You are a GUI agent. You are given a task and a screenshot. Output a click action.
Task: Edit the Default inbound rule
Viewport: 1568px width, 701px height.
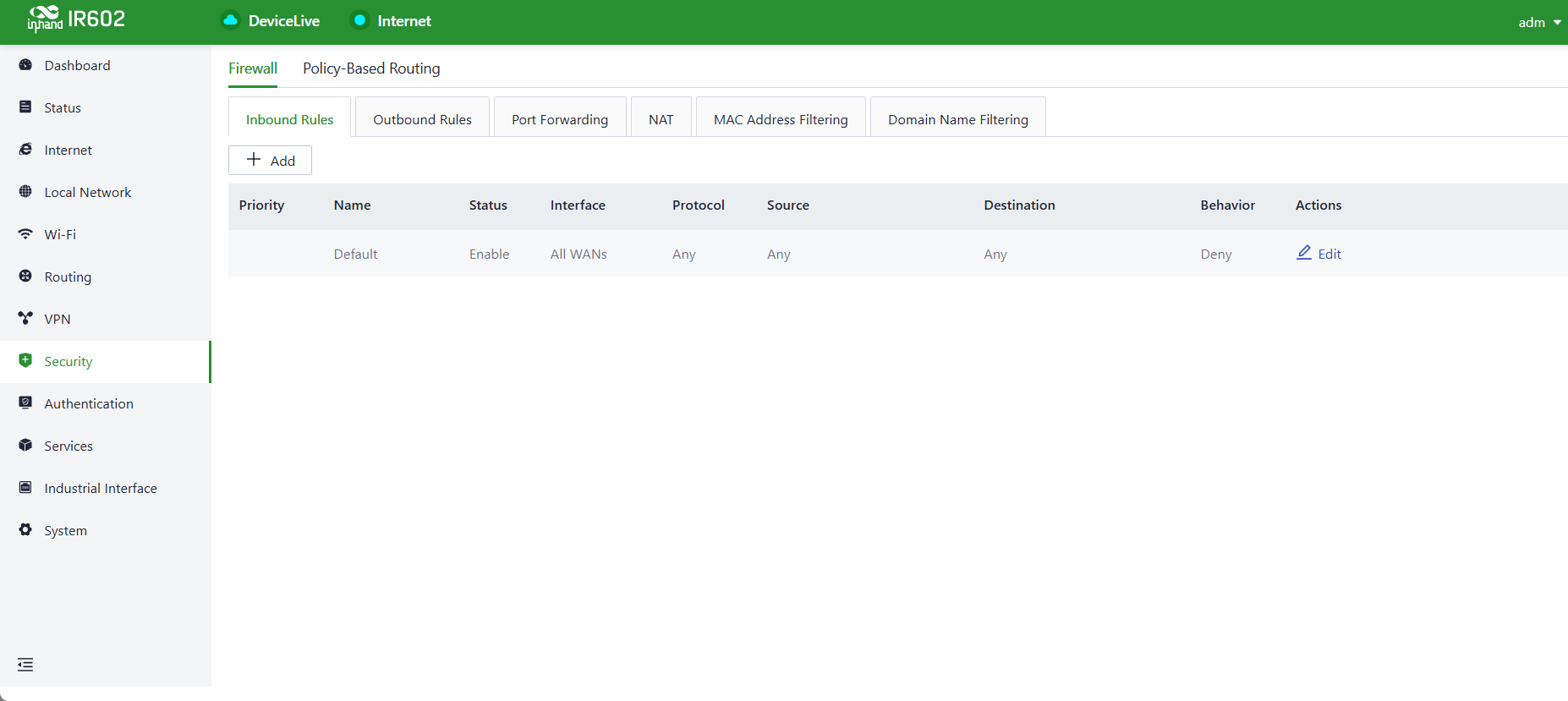tap(1319, 254)
